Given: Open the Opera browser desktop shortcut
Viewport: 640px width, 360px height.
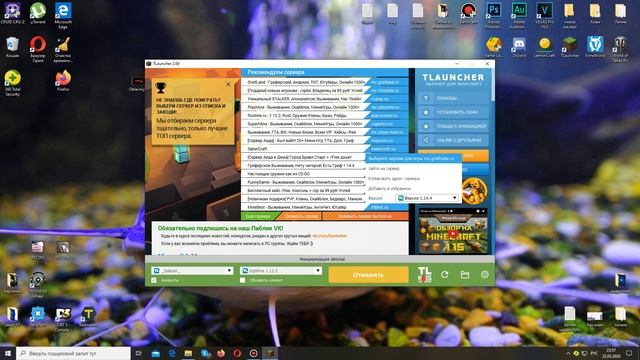Looking at the screenshot, I should [38, 49].
